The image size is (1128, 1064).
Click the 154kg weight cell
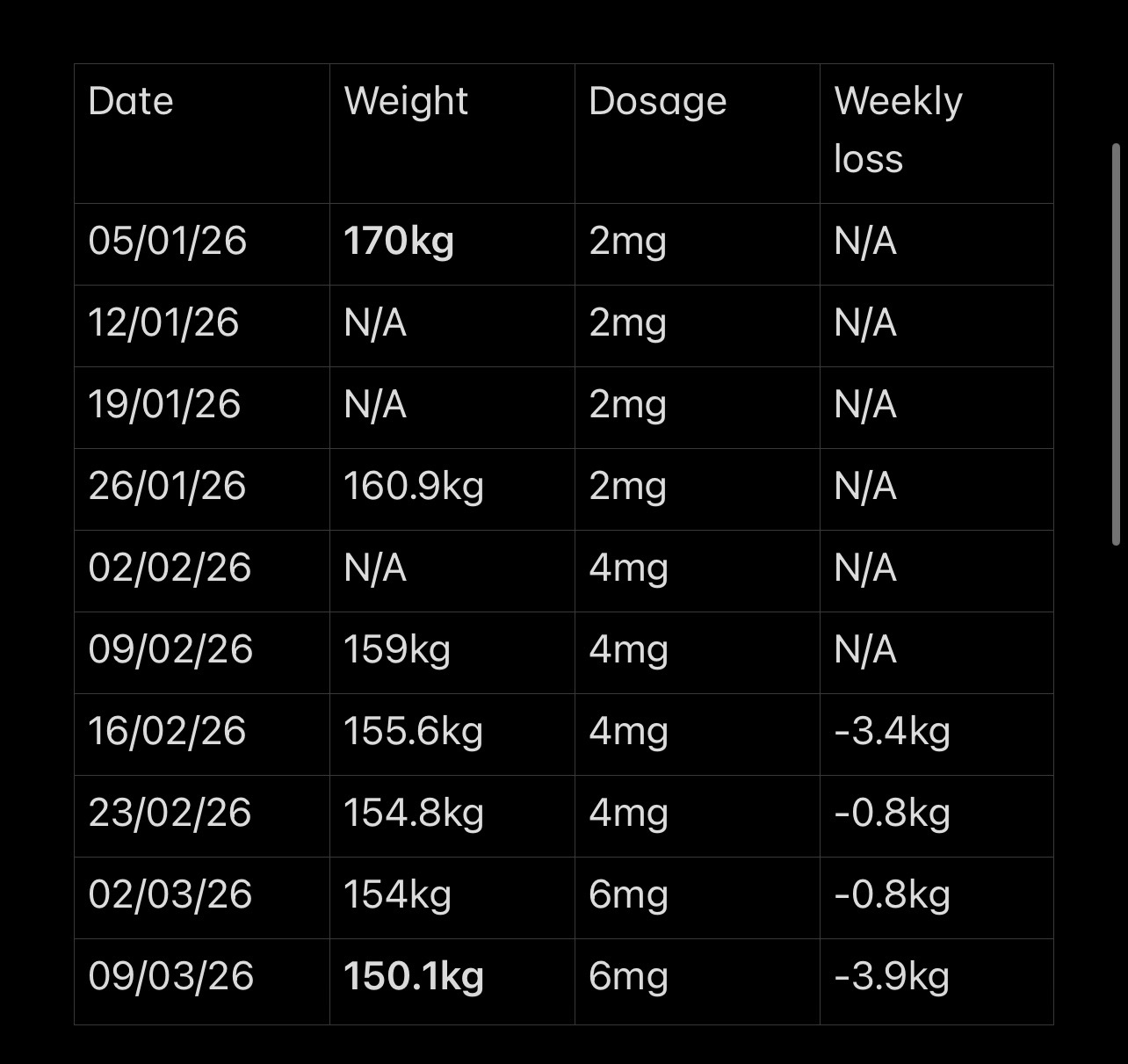point(397,895)
